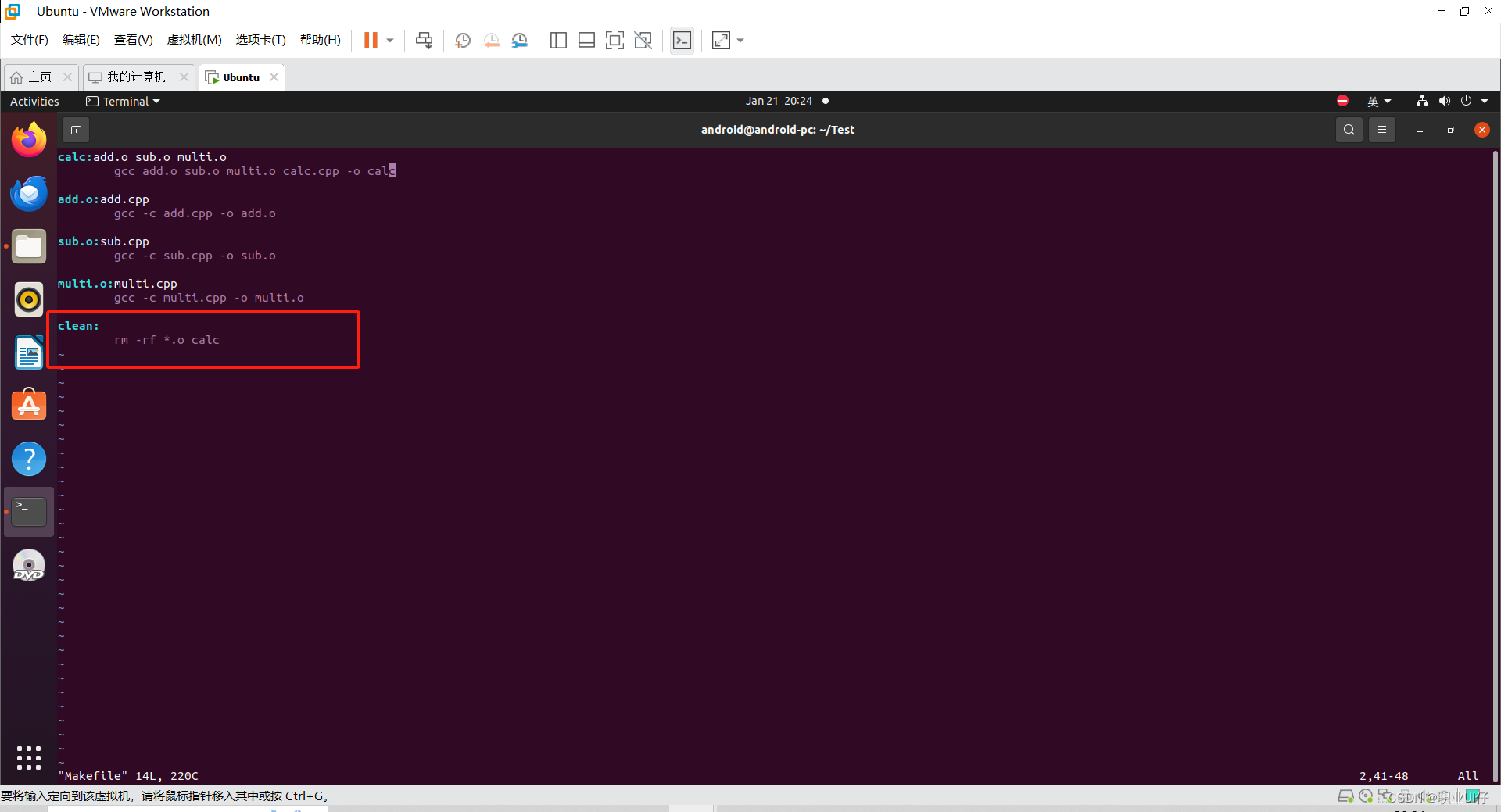Minimize the terminal window
1501x812 pixels.
click(1419, 130)
